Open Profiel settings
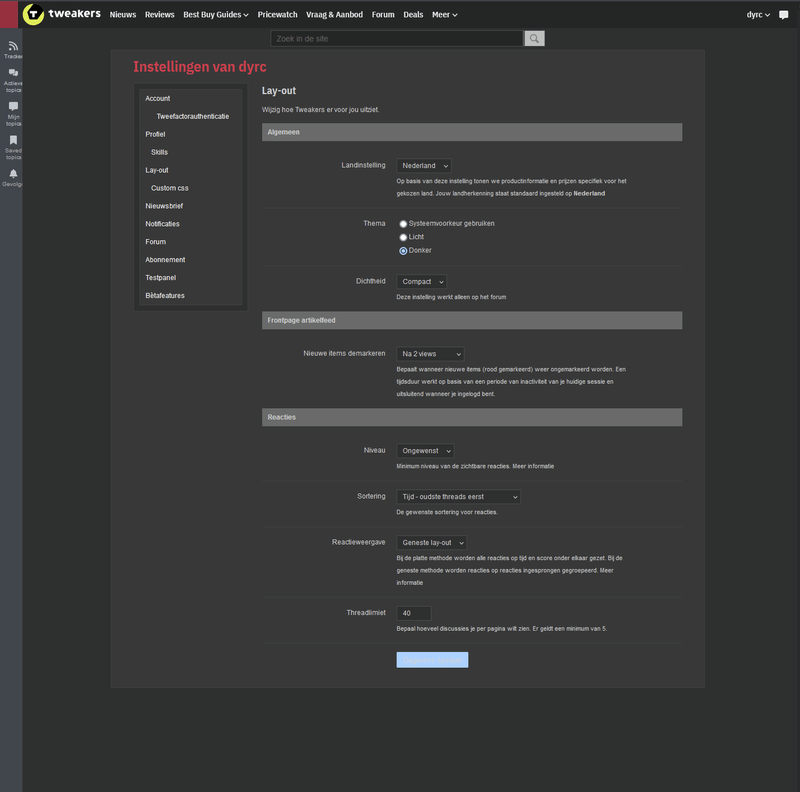This screenshot has width=800, height=792. pos(155,134)
